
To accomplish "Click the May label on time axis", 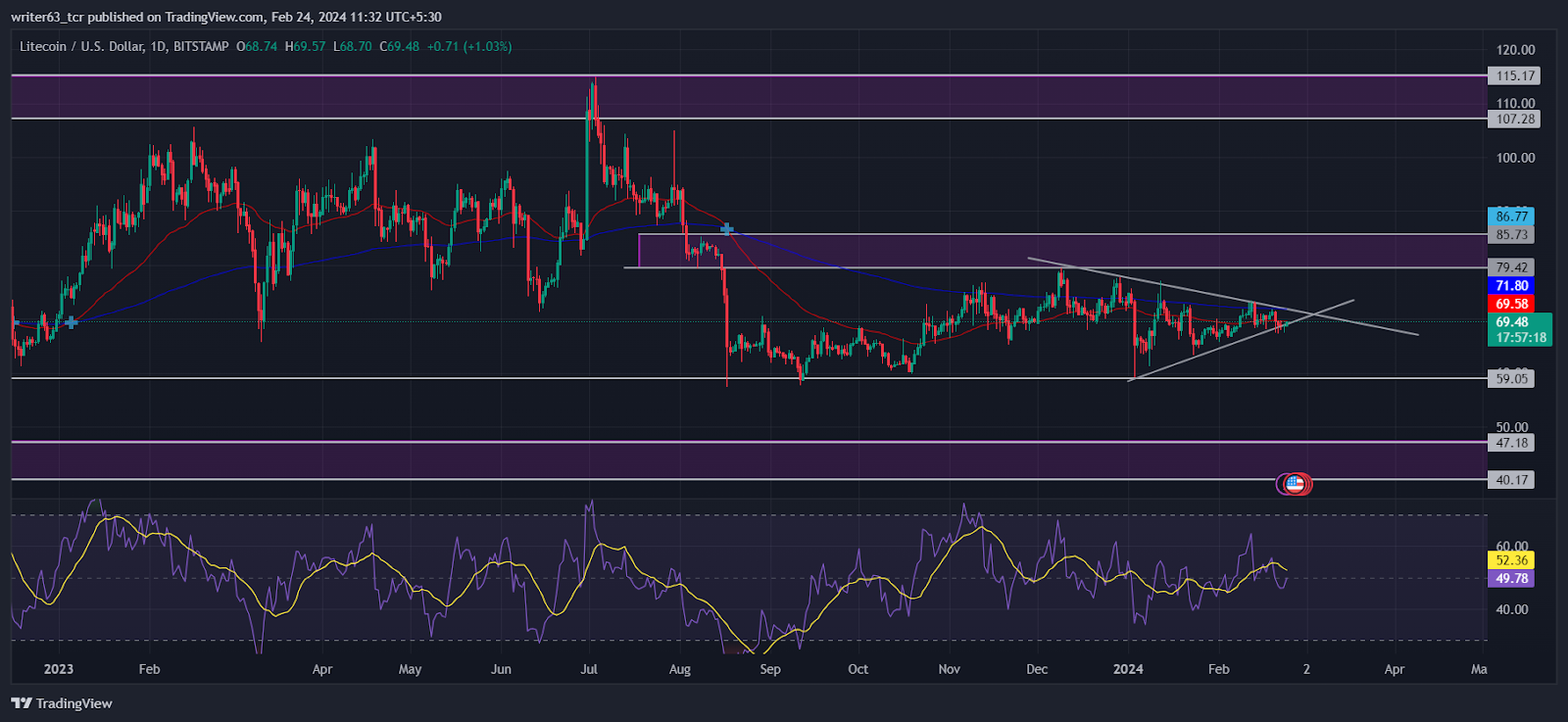I will pyautogui.click(x=410, y=669).
